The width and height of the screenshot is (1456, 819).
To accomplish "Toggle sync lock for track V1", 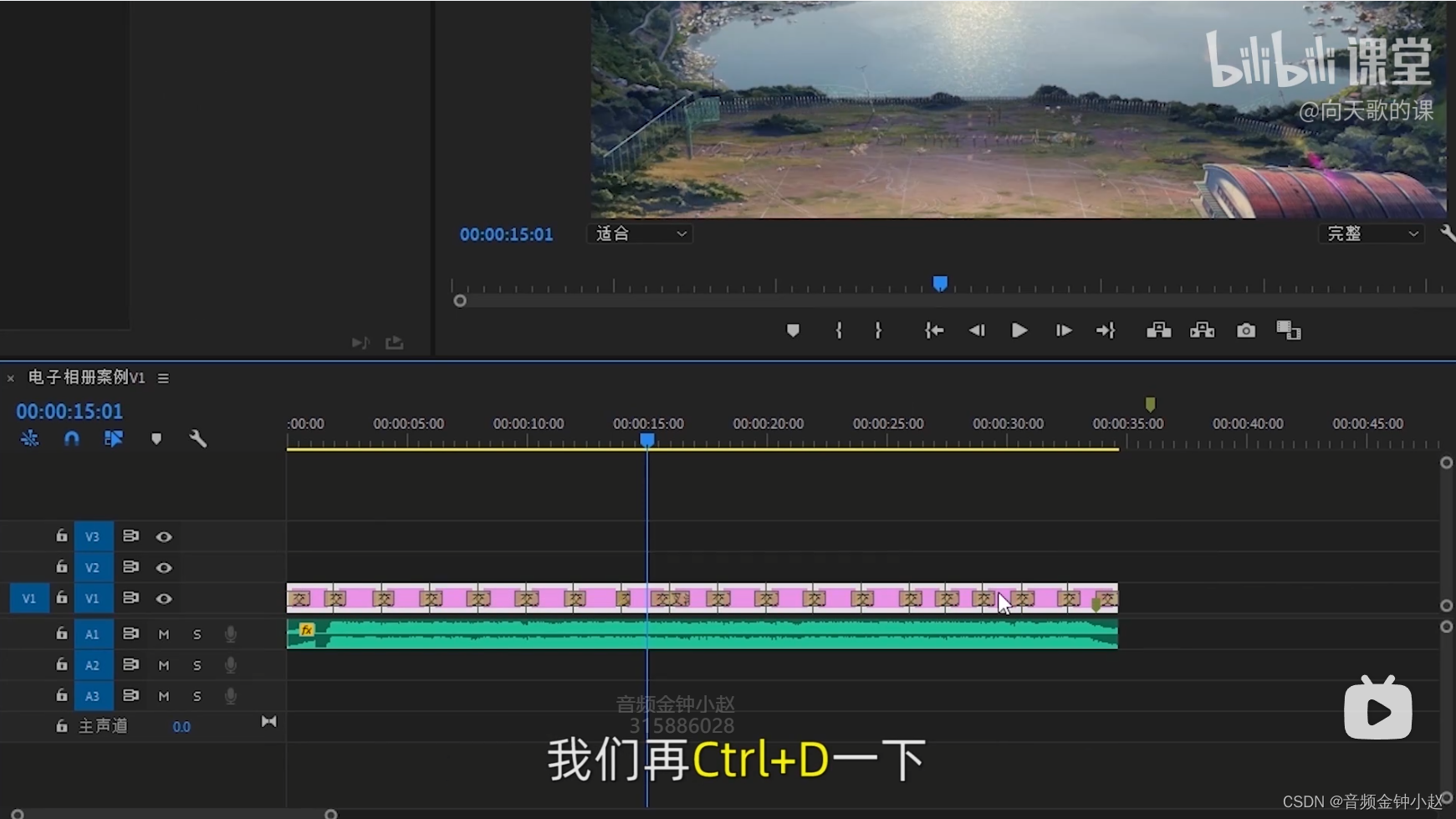I will [130, 597].
